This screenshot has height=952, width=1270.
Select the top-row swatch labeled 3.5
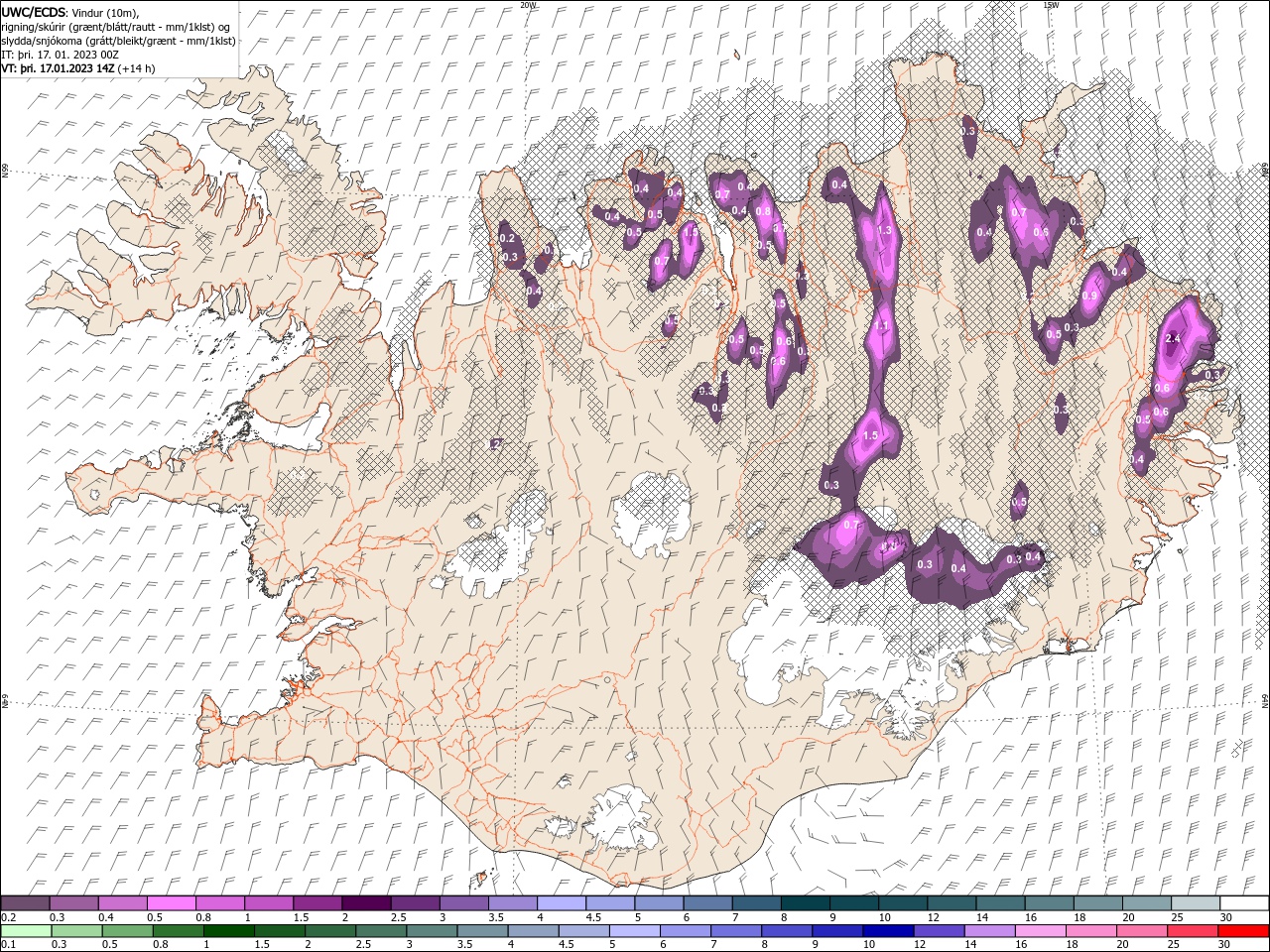click(512, 903)
